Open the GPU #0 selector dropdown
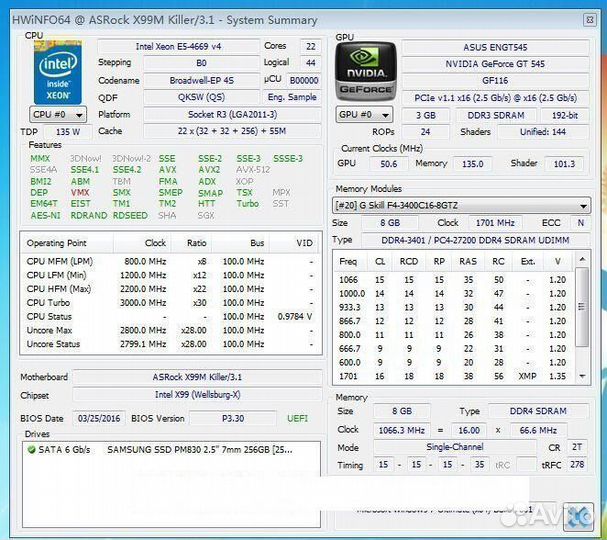This screenshot has height=540, width=607. click(x=364, y=115)
